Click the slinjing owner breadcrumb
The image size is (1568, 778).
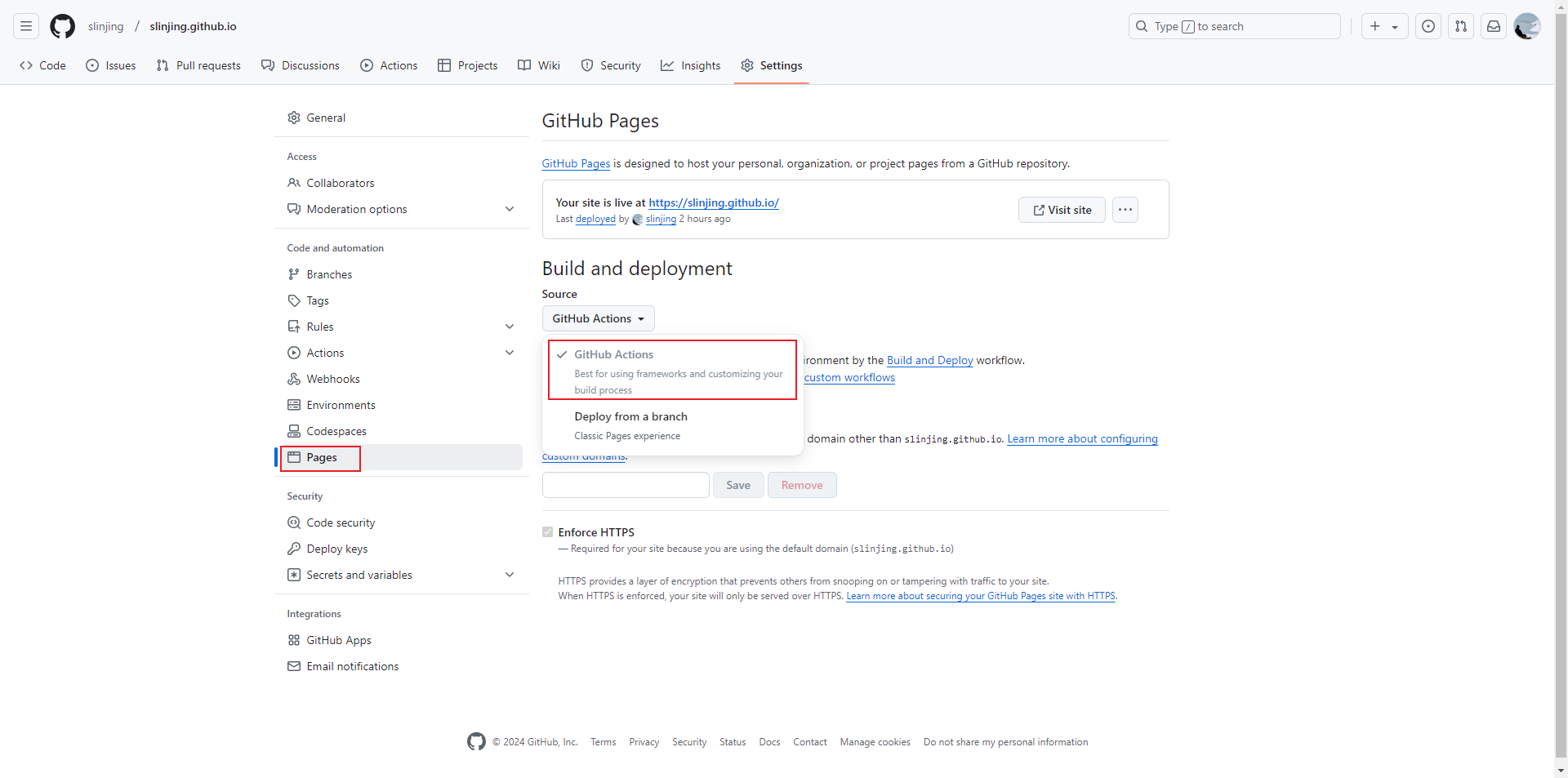tap(106, 26)
